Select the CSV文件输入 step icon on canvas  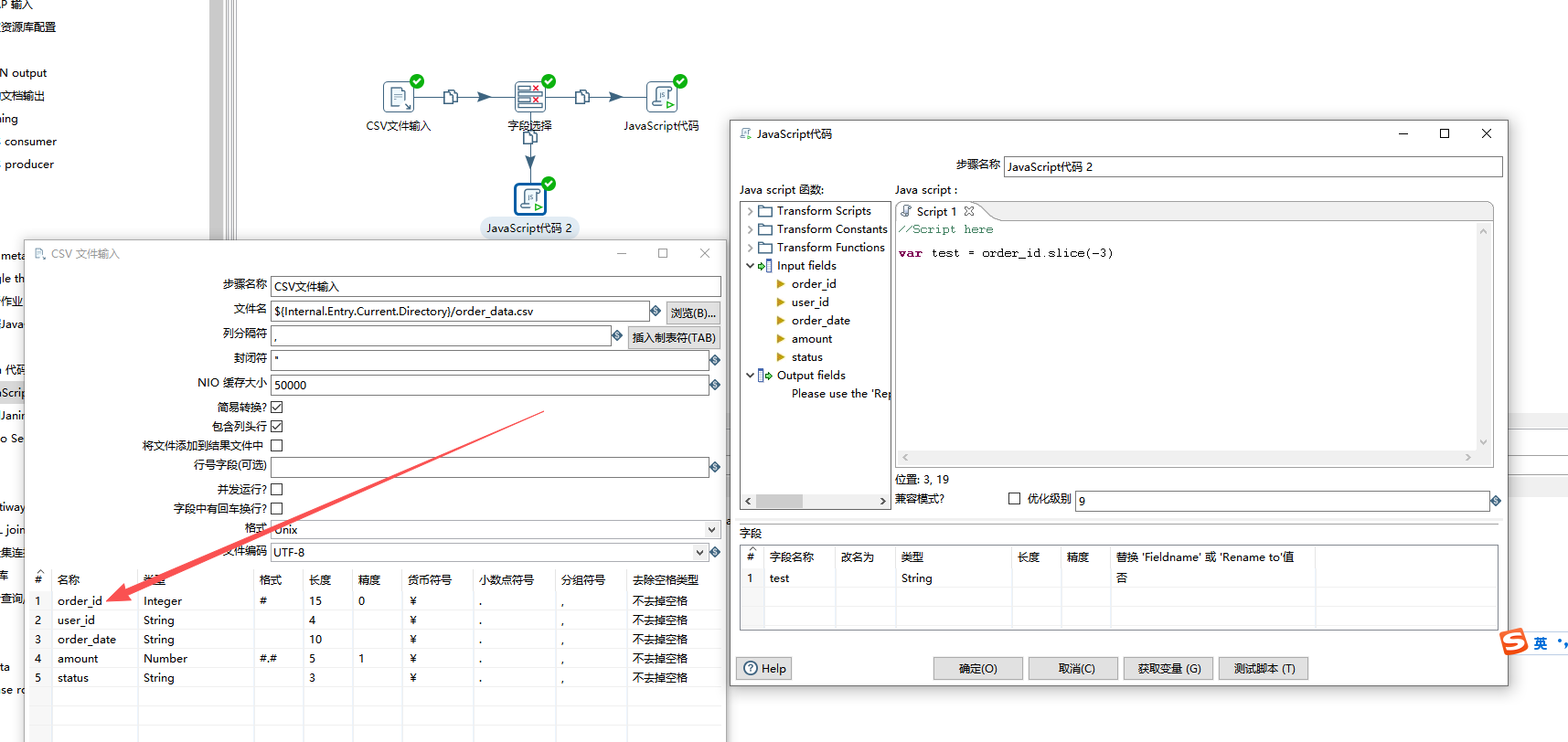point(399,97)
